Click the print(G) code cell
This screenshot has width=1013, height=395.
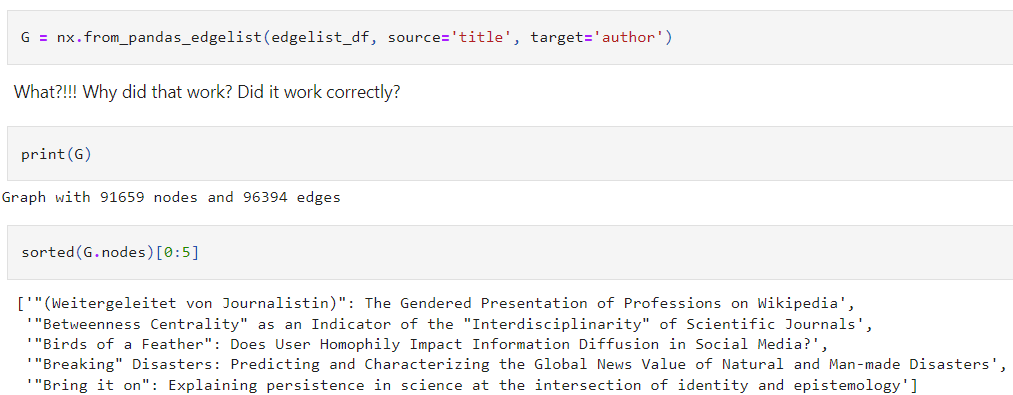tap(510, 154)
